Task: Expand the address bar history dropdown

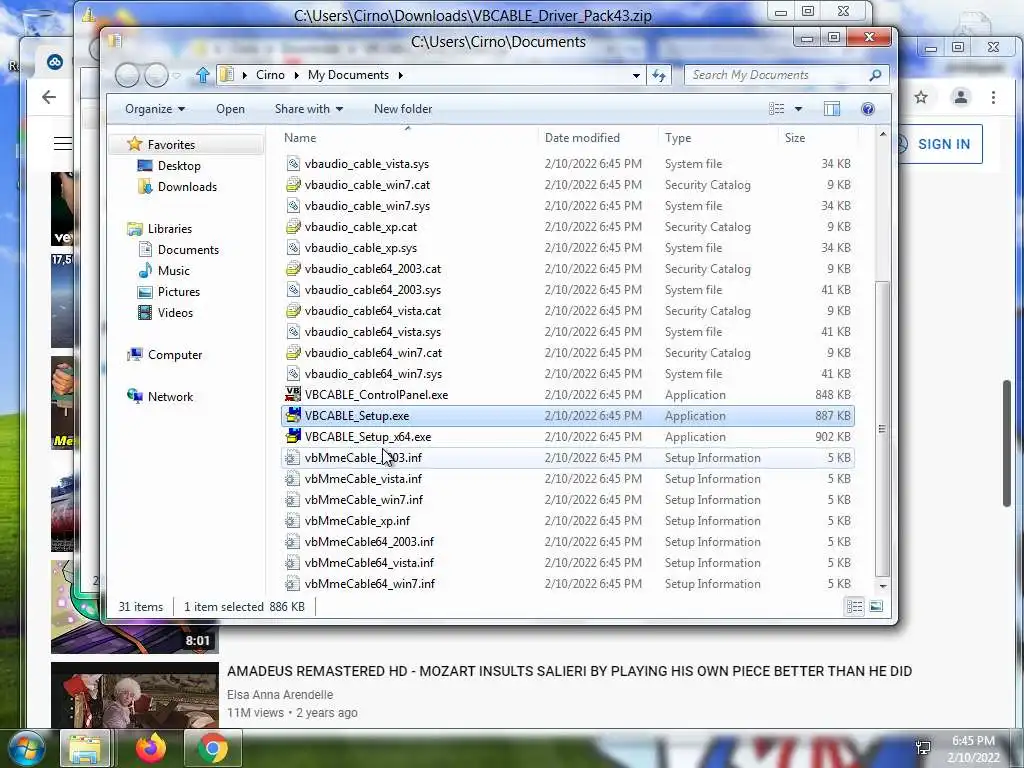Action: click(x=636, y=76)
